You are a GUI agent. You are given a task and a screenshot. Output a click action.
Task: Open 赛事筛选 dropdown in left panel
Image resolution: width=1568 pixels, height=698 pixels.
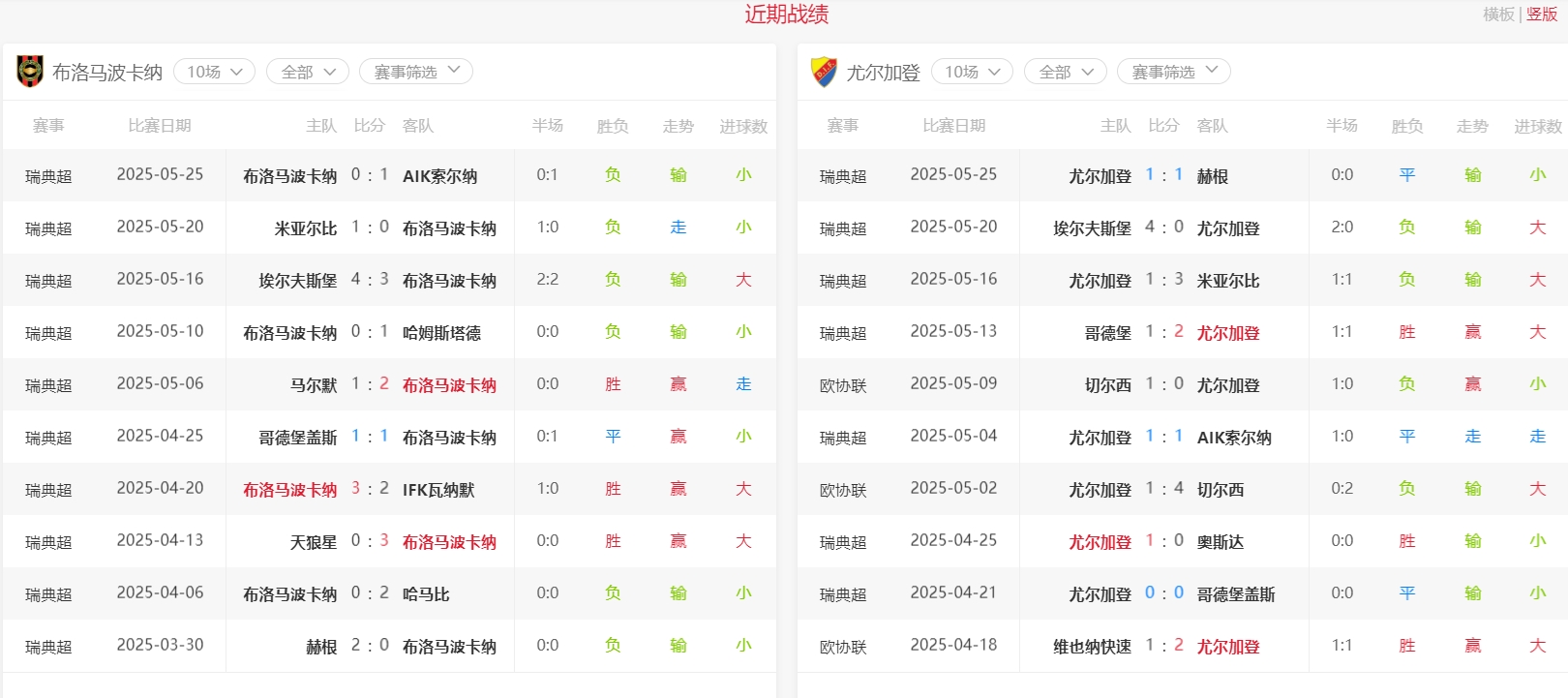point(416,72)
